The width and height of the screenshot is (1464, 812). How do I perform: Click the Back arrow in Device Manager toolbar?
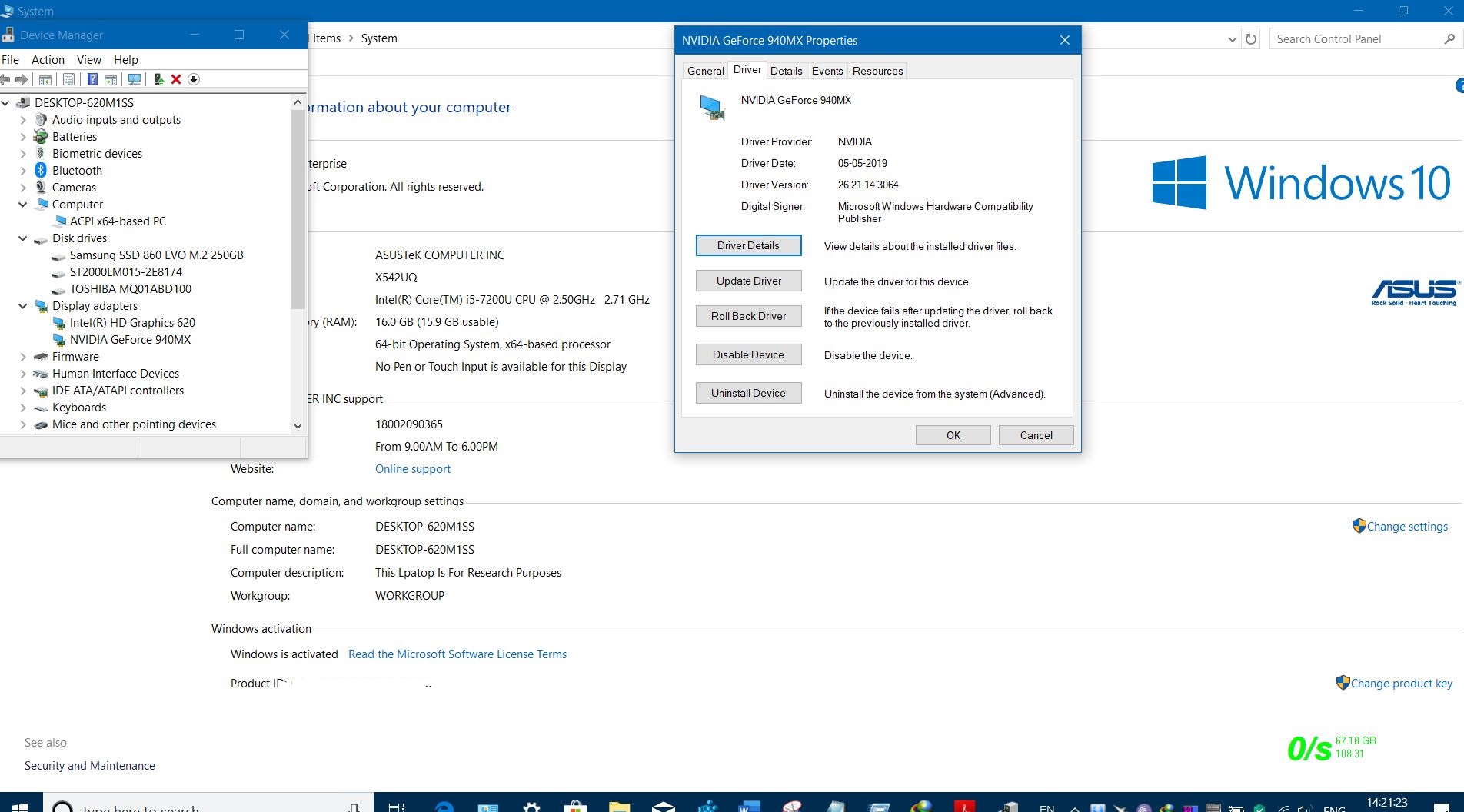tap(5, 79)
